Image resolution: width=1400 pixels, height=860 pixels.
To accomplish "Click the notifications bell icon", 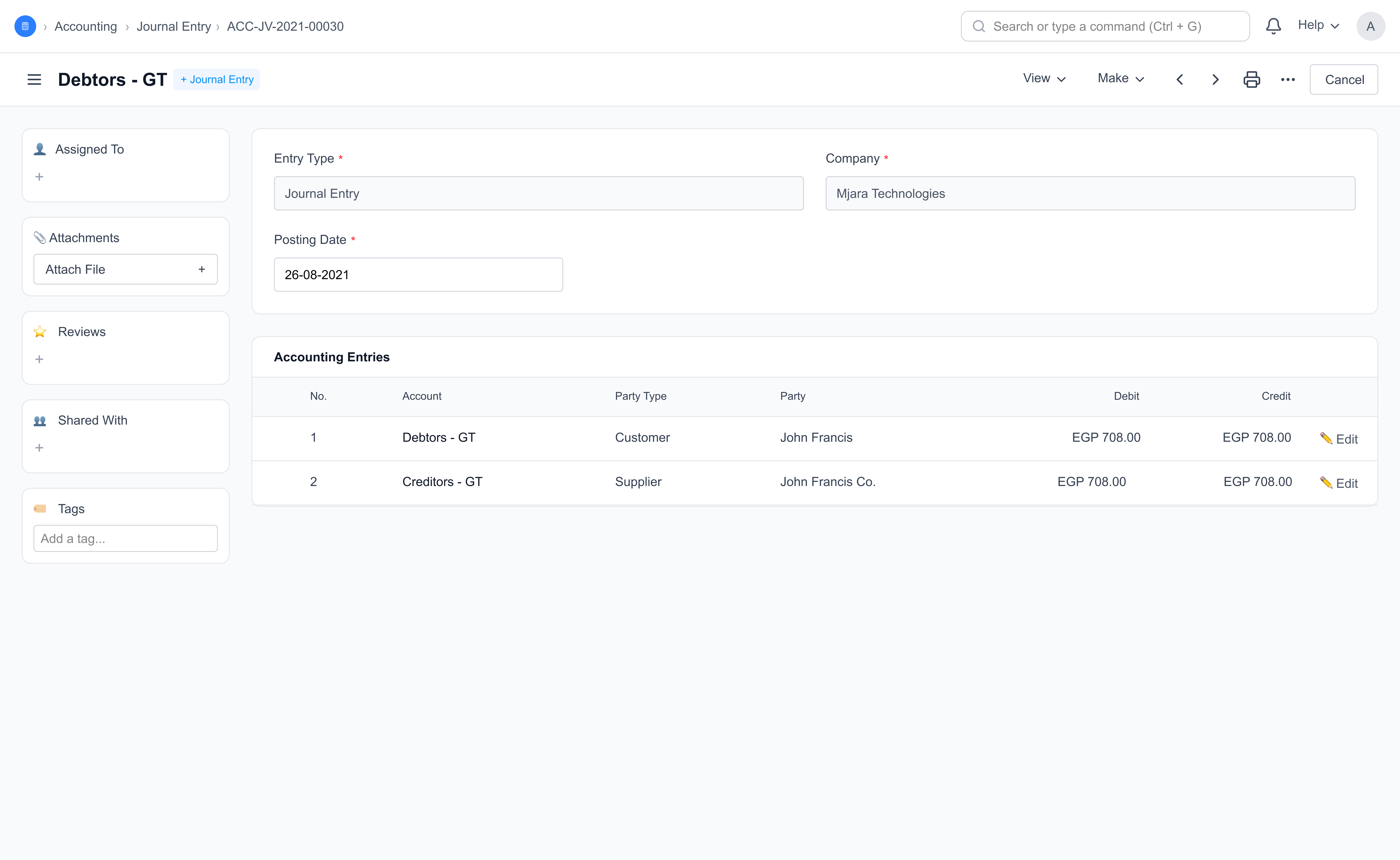I will click(1273, 26).
